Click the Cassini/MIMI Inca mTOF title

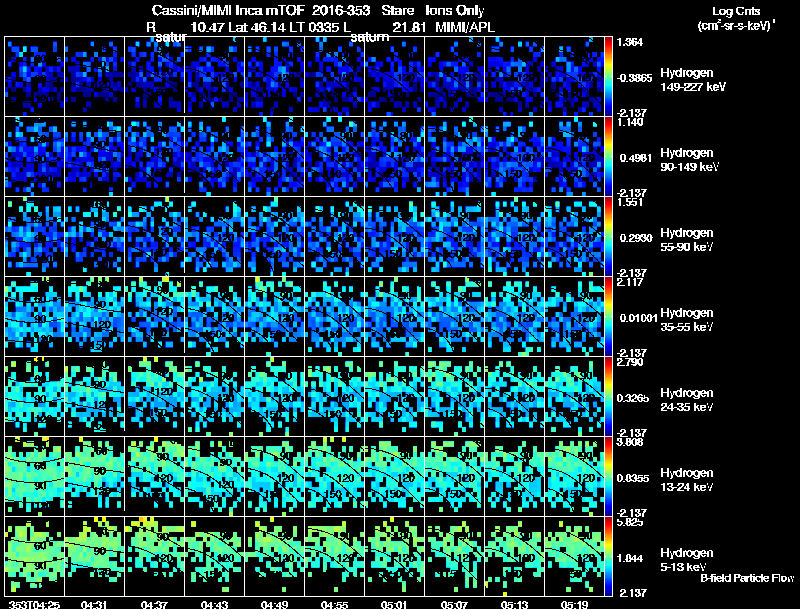[x=228, y=10]
